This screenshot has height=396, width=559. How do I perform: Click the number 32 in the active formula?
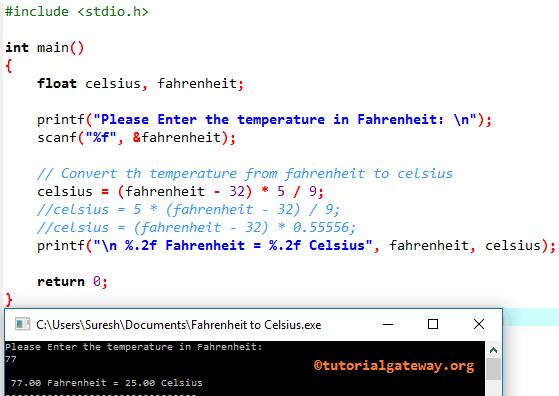point(237,191)
